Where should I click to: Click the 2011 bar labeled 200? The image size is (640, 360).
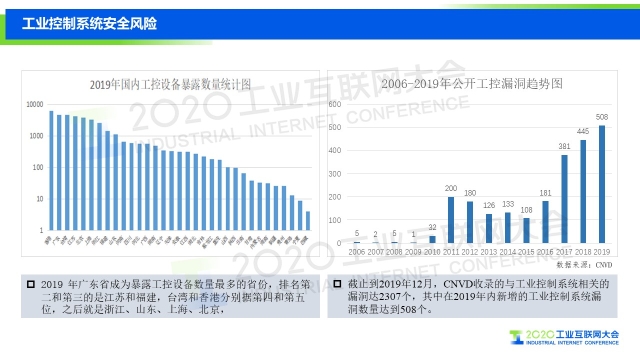(451, 220)
